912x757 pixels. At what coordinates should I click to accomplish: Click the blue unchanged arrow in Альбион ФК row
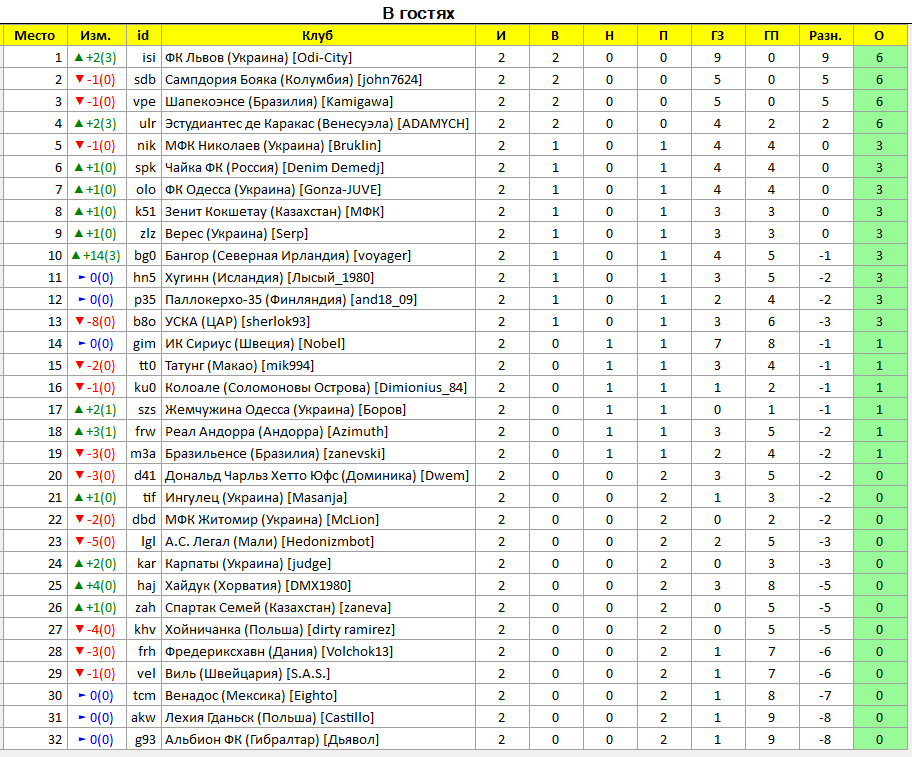point(83,740)
